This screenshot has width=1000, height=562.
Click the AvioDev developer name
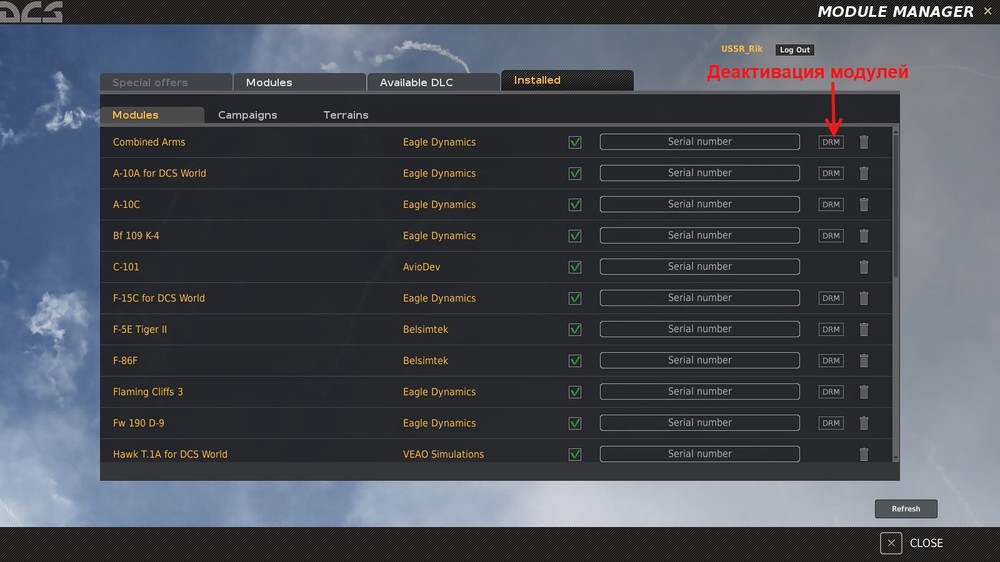click(x=421, y=267)
